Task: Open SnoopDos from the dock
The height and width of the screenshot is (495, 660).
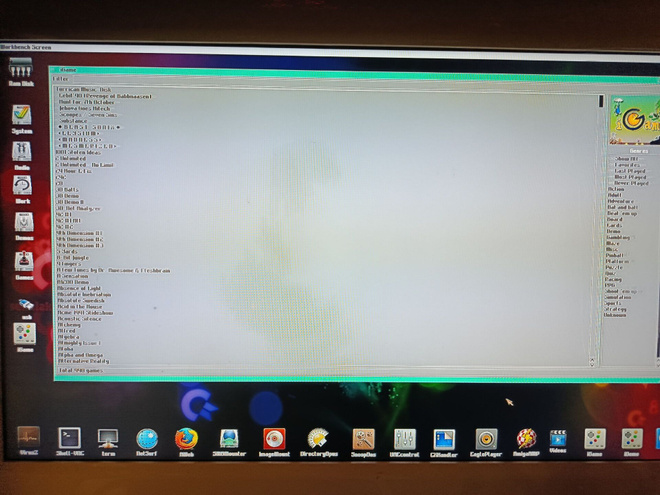Action: [363, 442]
